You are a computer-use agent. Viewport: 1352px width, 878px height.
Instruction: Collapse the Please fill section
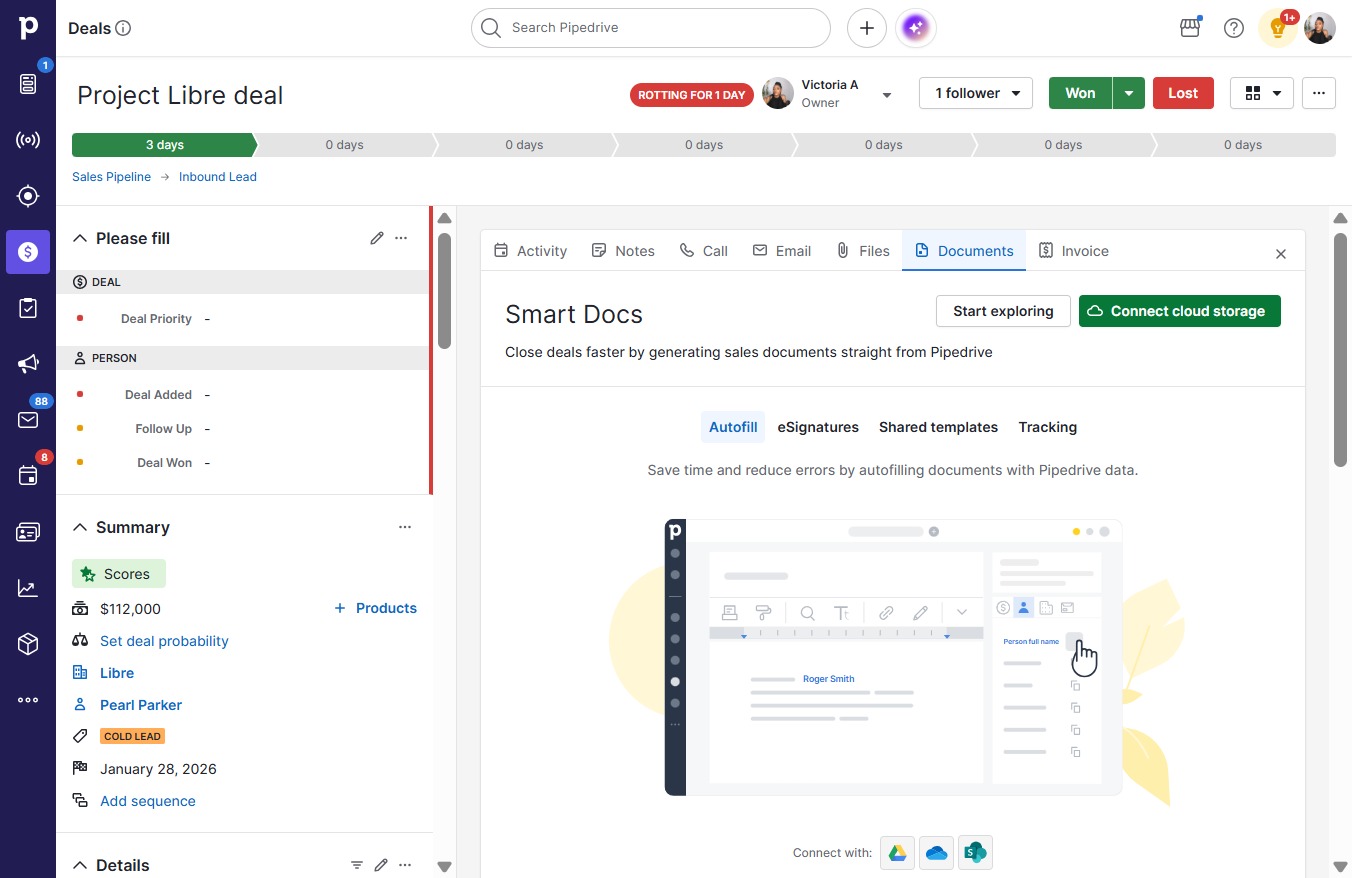point(81,238)
